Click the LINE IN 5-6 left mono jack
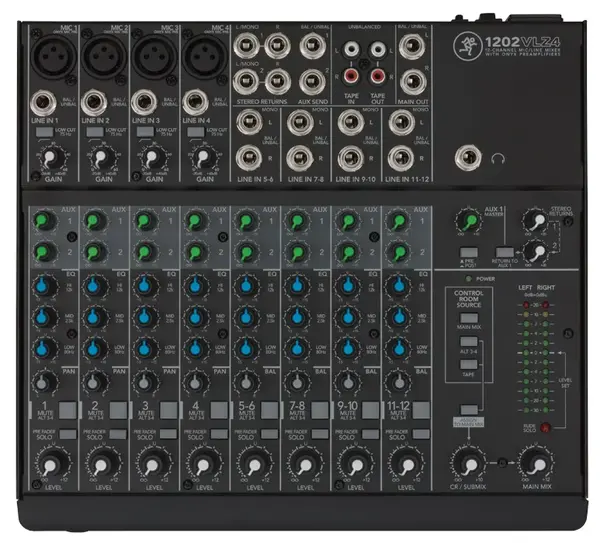 (249, 122)
